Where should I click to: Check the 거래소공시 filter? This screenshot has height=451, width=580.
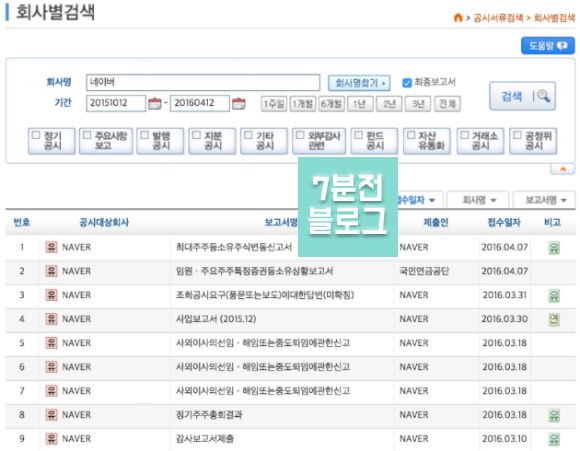tap(465, 135)
